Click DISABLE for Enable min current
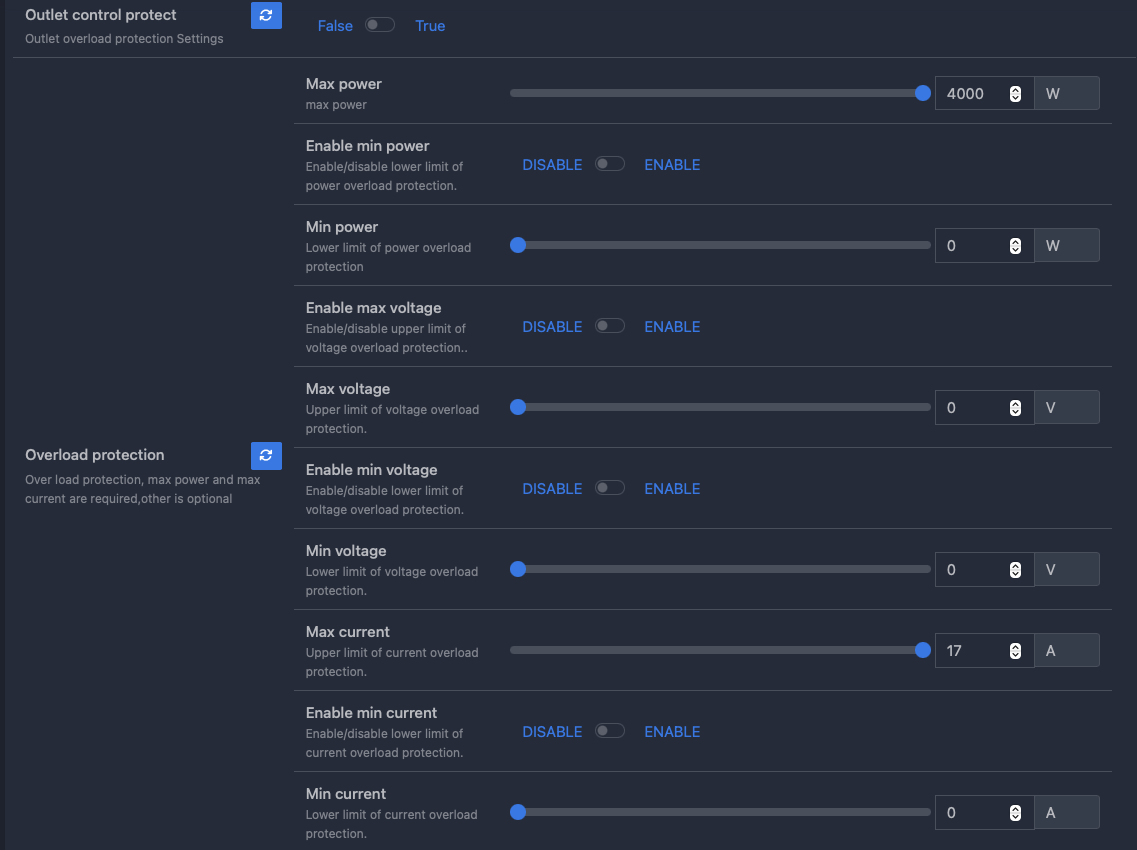 tap(552, 732)
